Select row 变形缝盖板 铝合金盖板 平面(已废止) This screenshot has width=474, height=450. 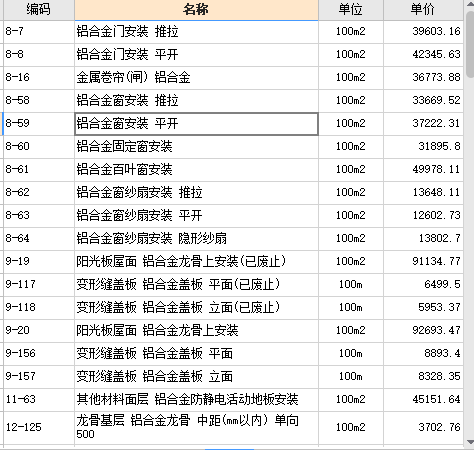click(196, 285)
